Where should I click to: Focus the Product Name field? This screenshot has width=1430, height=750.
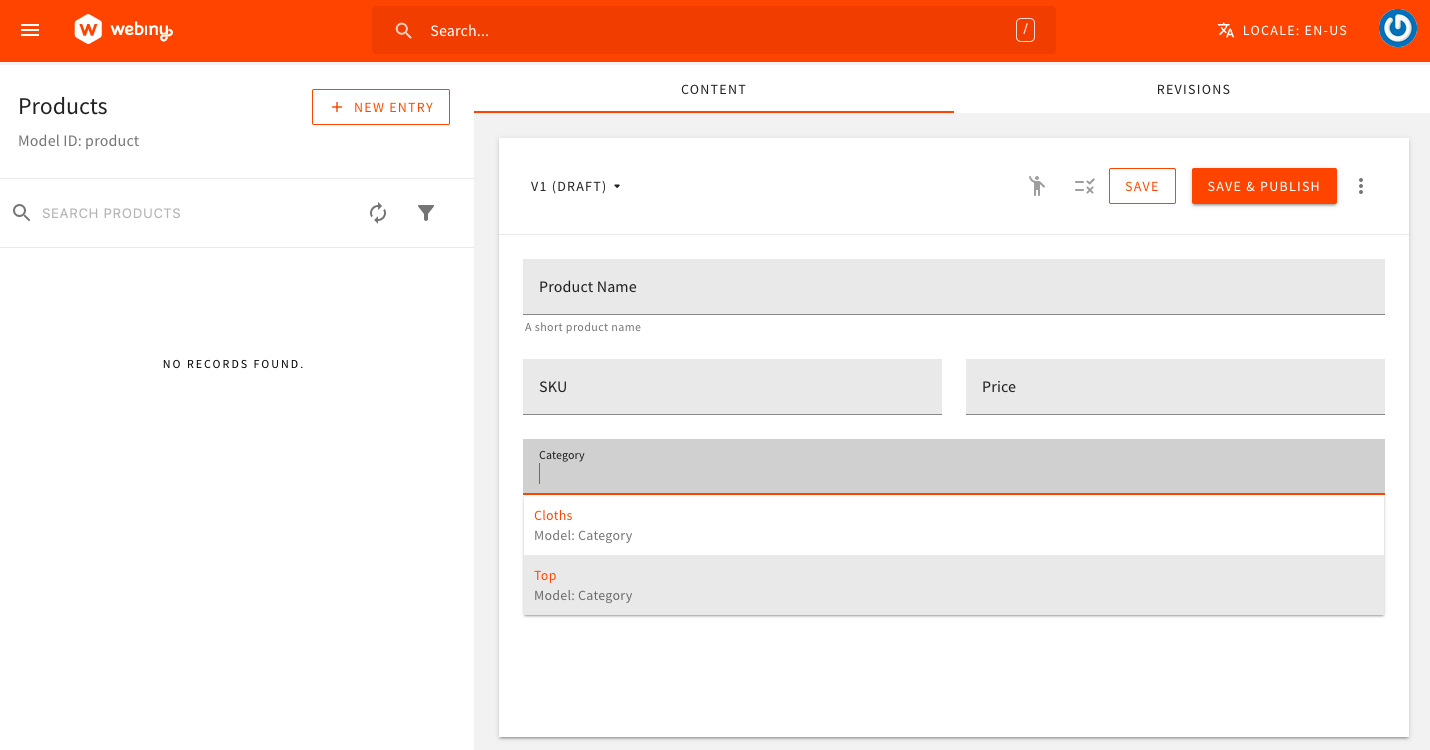pyautogui.click(x=953, y=287)
